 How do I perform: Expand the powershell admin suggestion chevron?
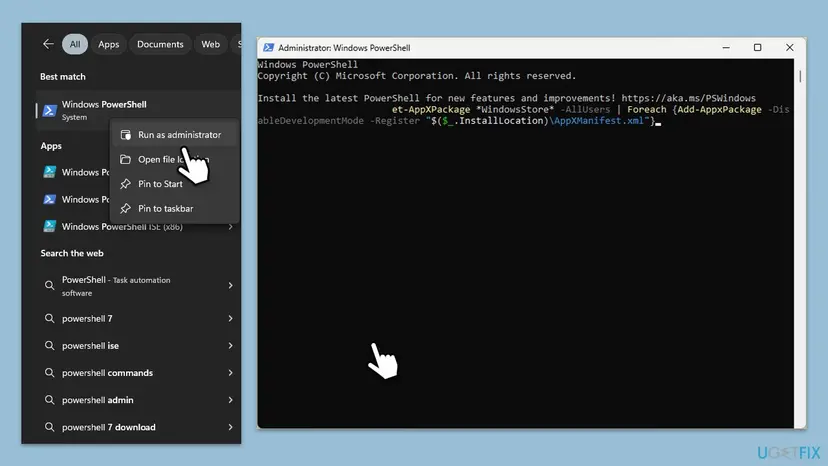click(231, 400)
